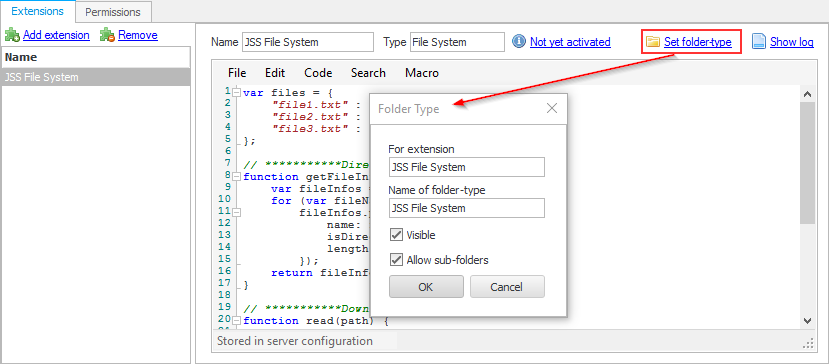Click the Remove extension puzzle icon
The image size is (829, 364).
[107, 35]
